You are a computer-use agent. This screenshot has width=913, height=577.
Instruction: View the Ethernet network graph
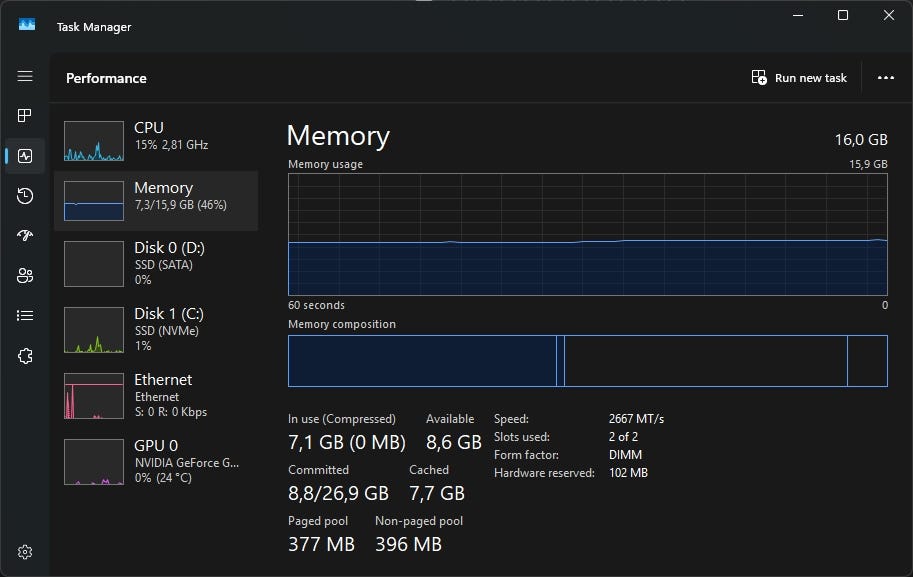click(156, 395)
